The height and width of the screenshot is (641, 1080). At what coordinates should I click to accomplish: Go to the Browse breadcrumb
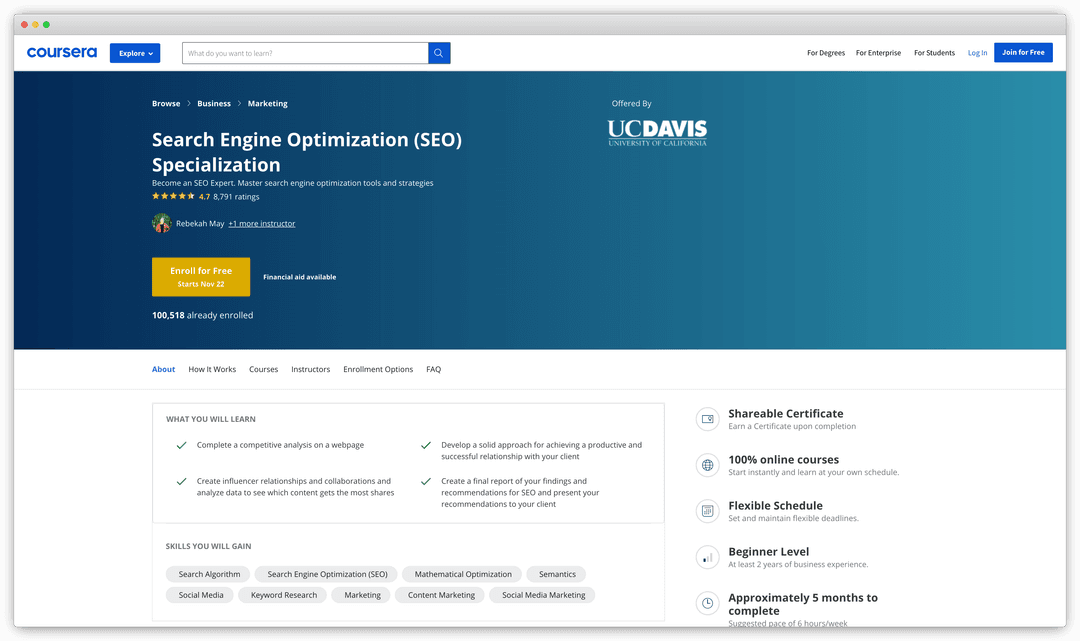(x=166, y=103)
